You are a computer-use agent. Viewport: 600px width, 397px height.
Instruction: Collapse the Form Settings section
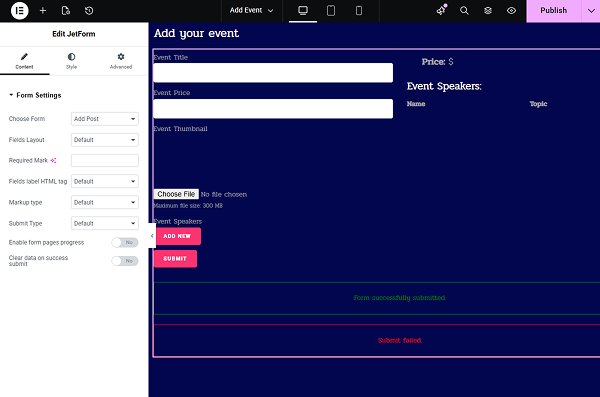35,95
